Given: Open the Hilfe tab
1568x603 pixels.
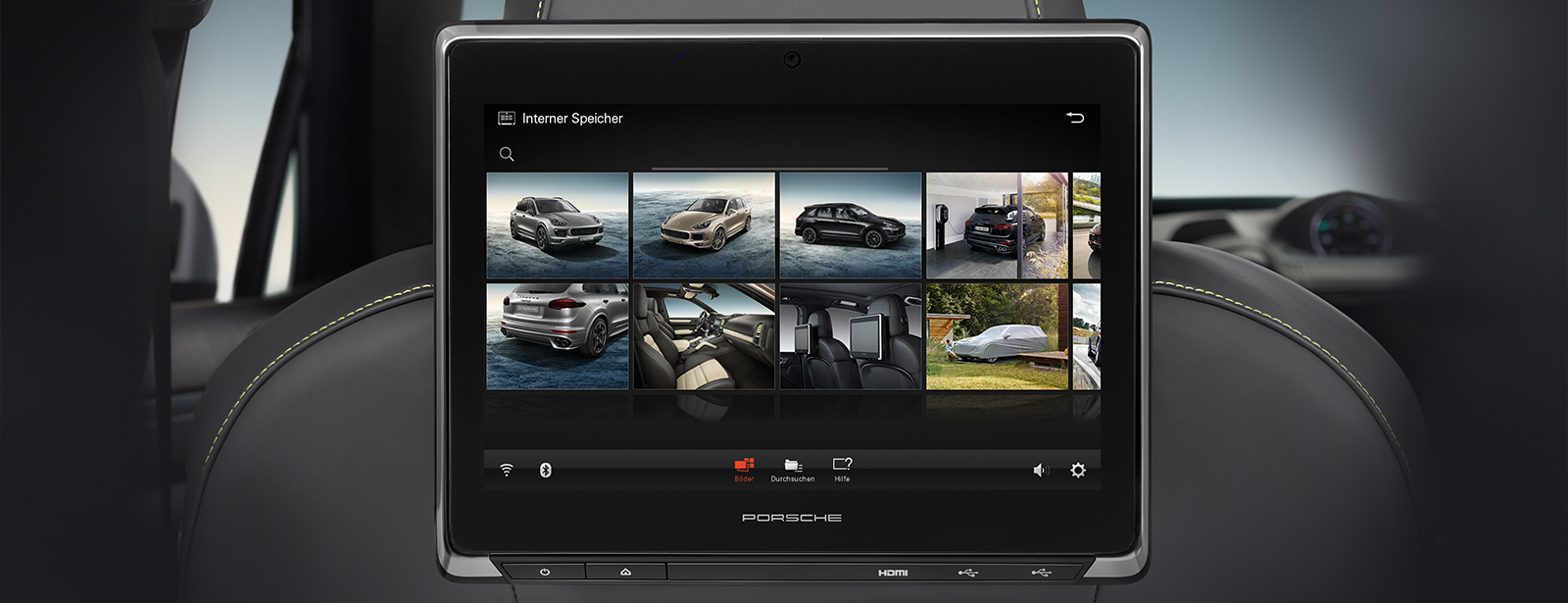Looking at the screenshot, I should pos(842,469).
